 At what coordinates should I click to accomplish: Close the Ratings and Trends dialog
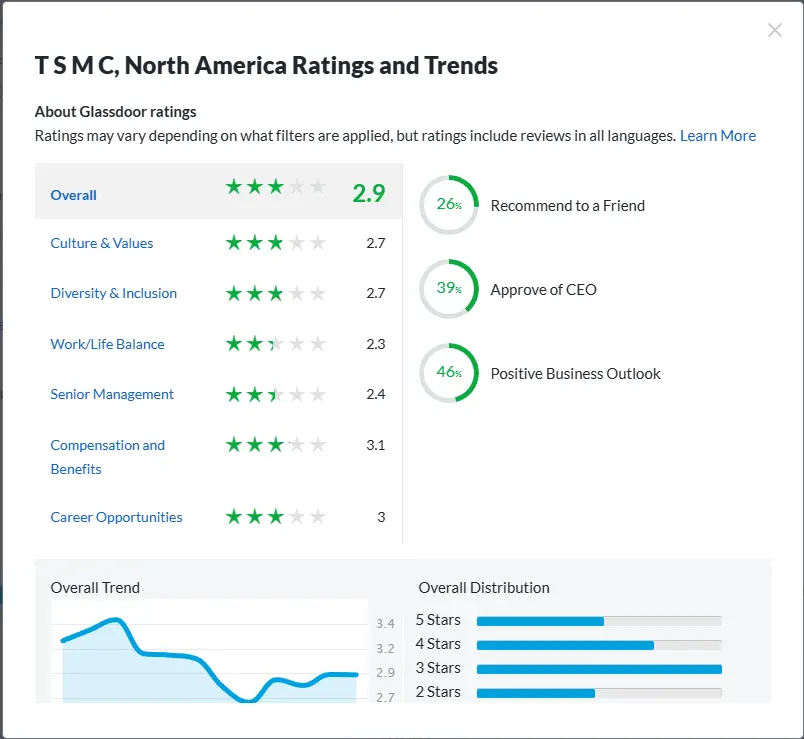[774, 30]
